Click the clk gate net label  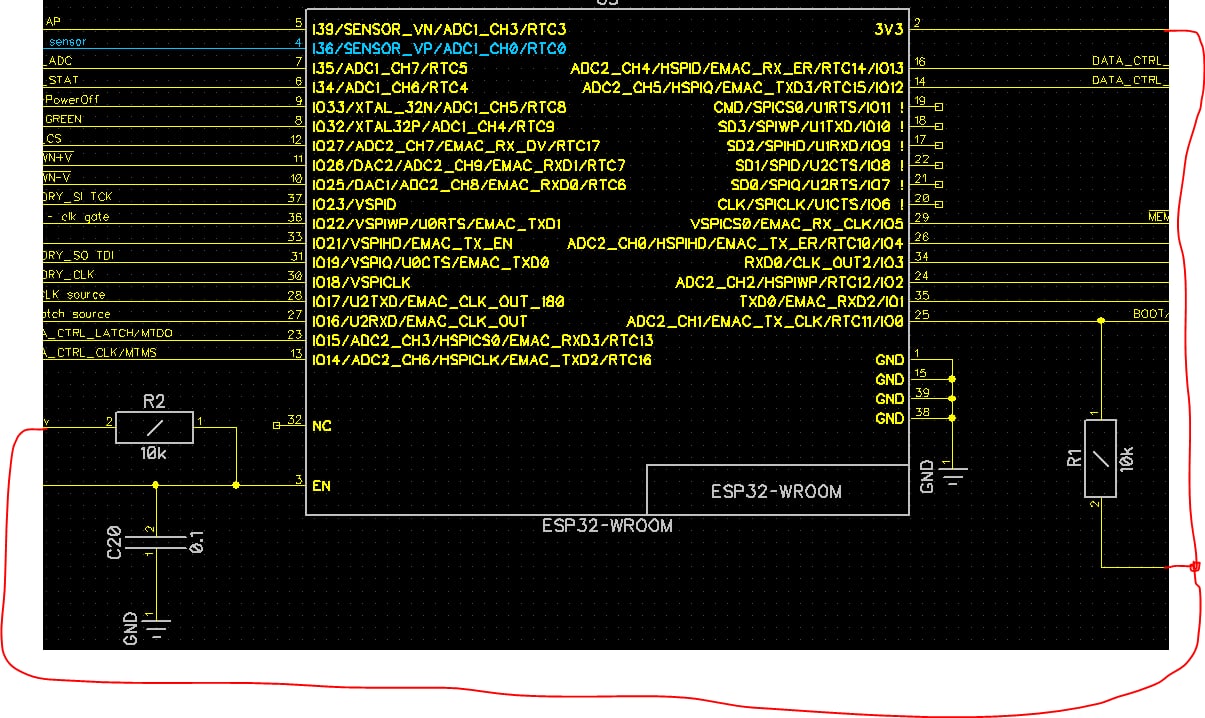point(84,216)
